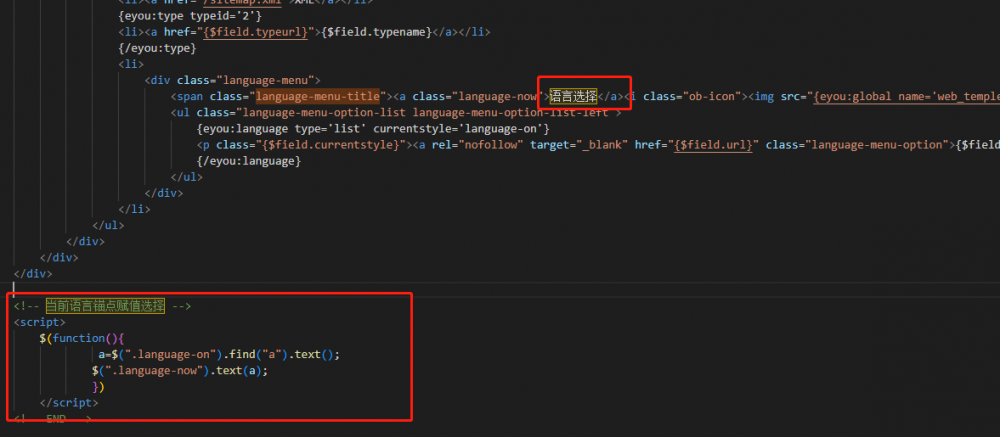The image size is (1000, 437).
Task: Click the 当前语言锚点赋值选择 comment line
Action: click(102, 306)
